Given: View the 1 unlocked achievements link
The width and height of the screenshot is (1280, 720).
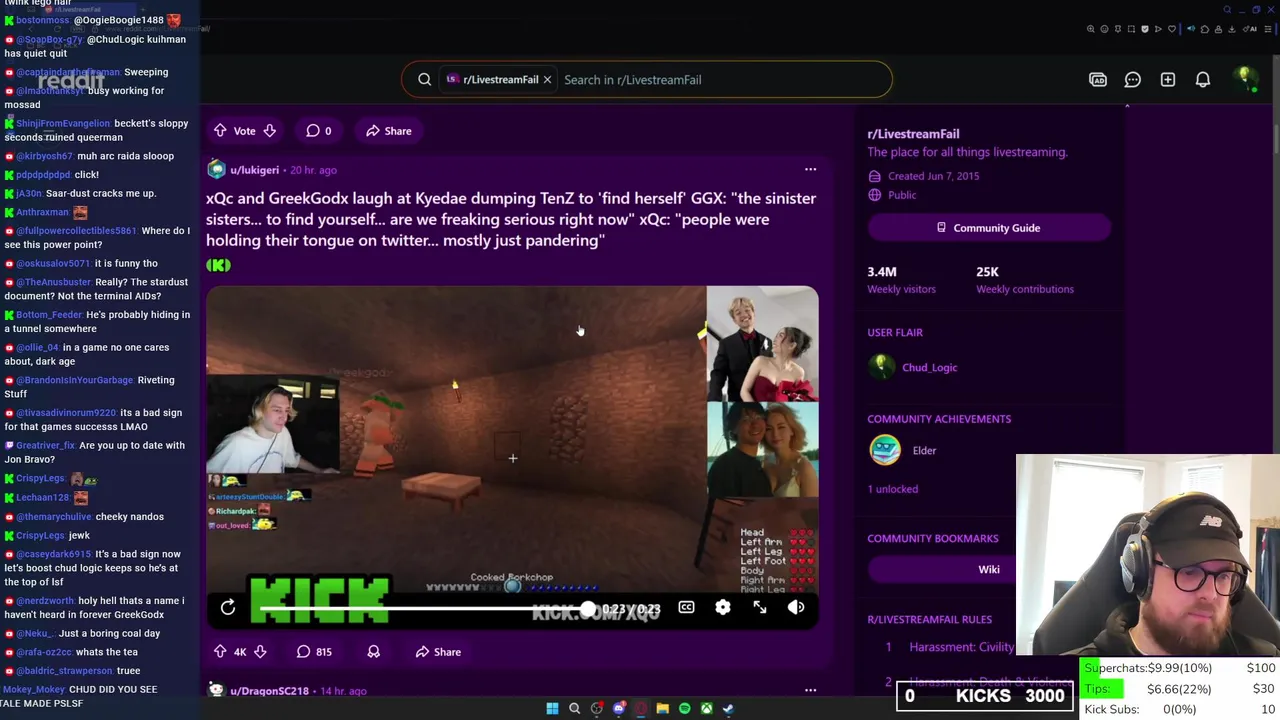Looking at the screenshot, I should 892,489.
